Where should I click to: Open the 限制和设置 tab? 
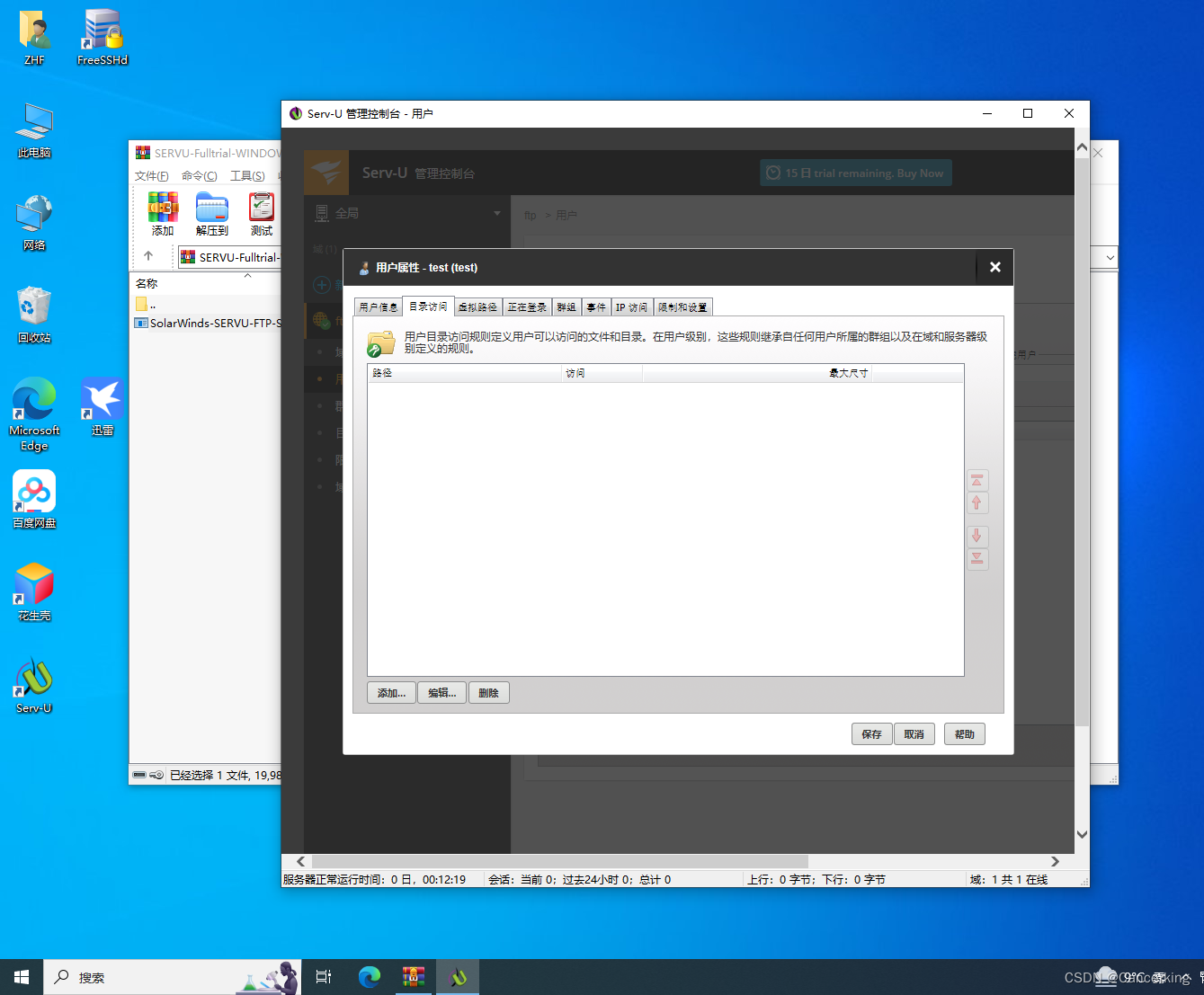pos(682,307)
